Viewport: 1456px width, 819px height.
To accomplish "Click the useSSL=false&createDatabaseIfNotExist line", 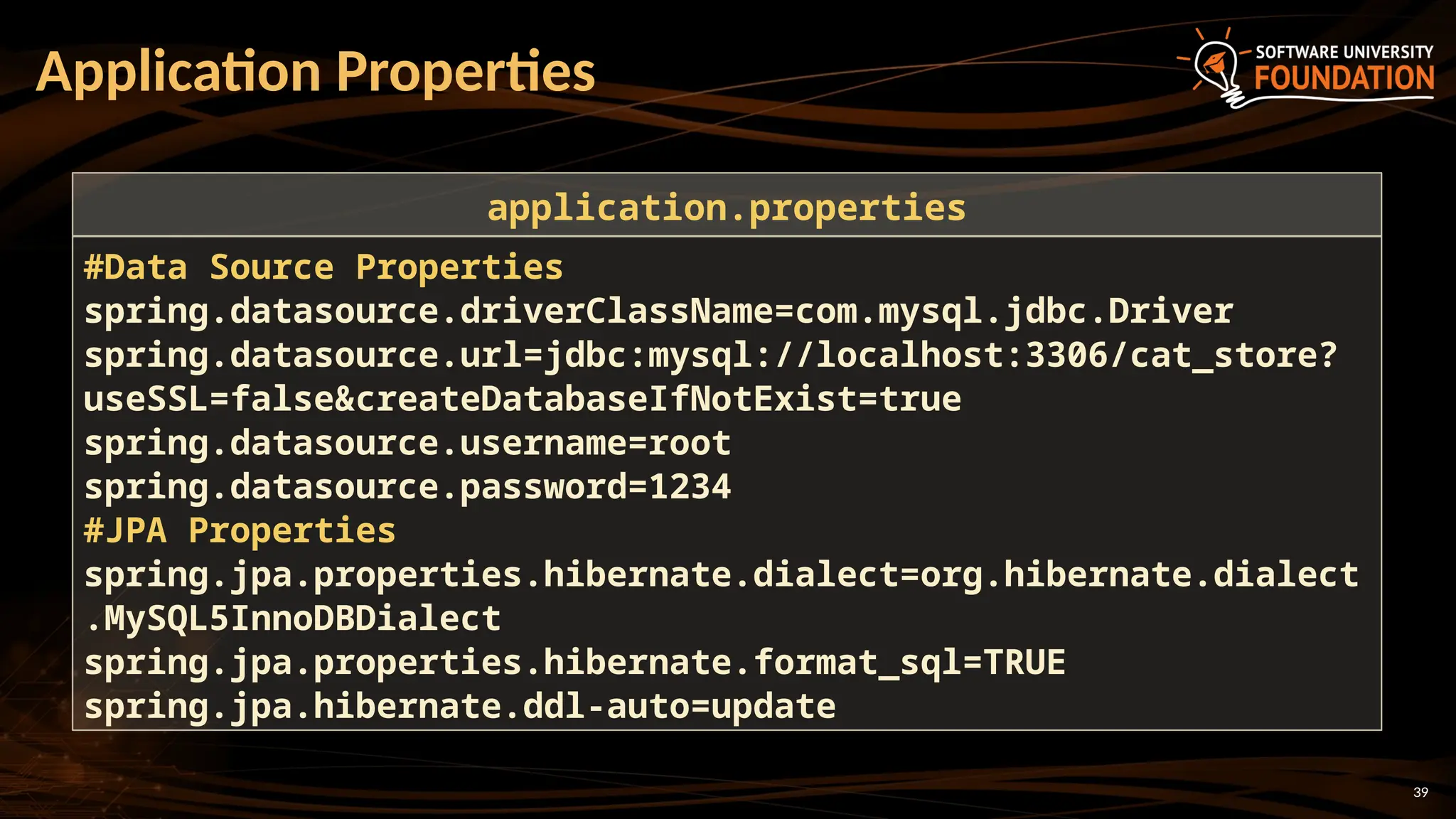I will pos(523,399).
